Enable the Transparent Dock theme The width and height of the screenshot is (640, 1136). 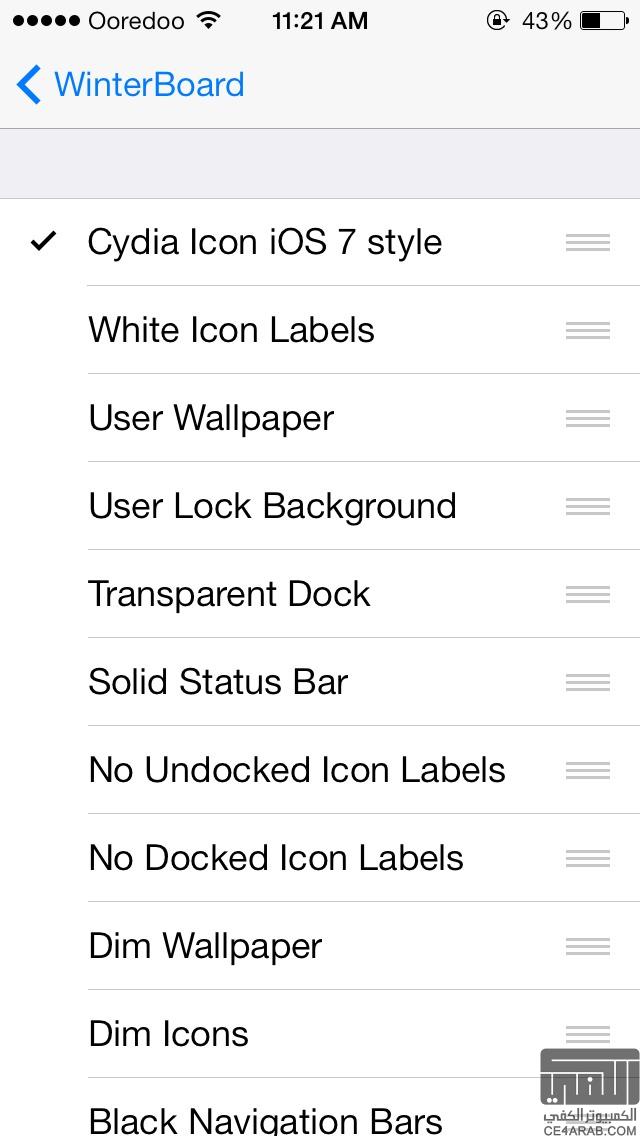(229, 594)
